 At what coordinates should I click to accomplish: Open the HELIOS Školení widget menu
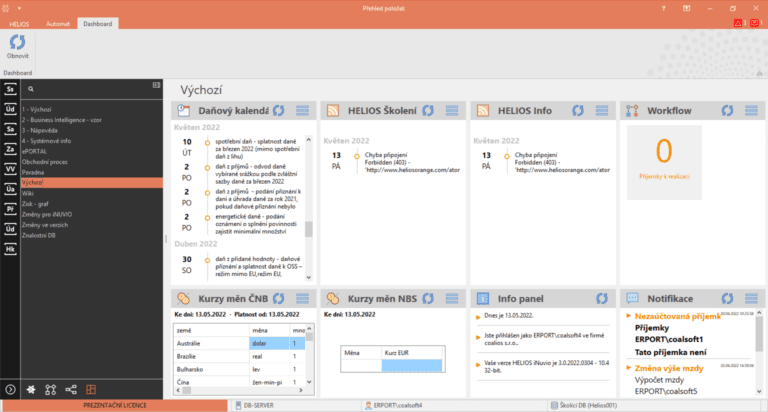(x=452, y=111)
